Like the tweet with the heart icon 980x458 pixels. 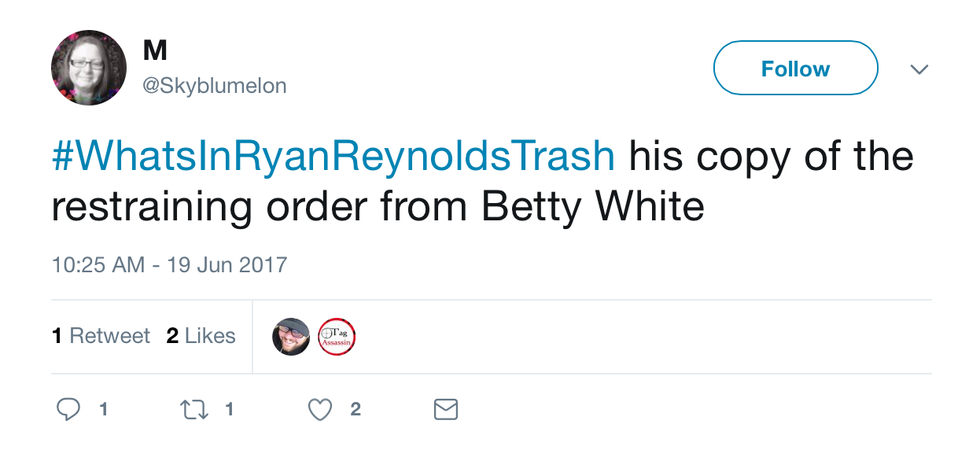pos(319,409)
